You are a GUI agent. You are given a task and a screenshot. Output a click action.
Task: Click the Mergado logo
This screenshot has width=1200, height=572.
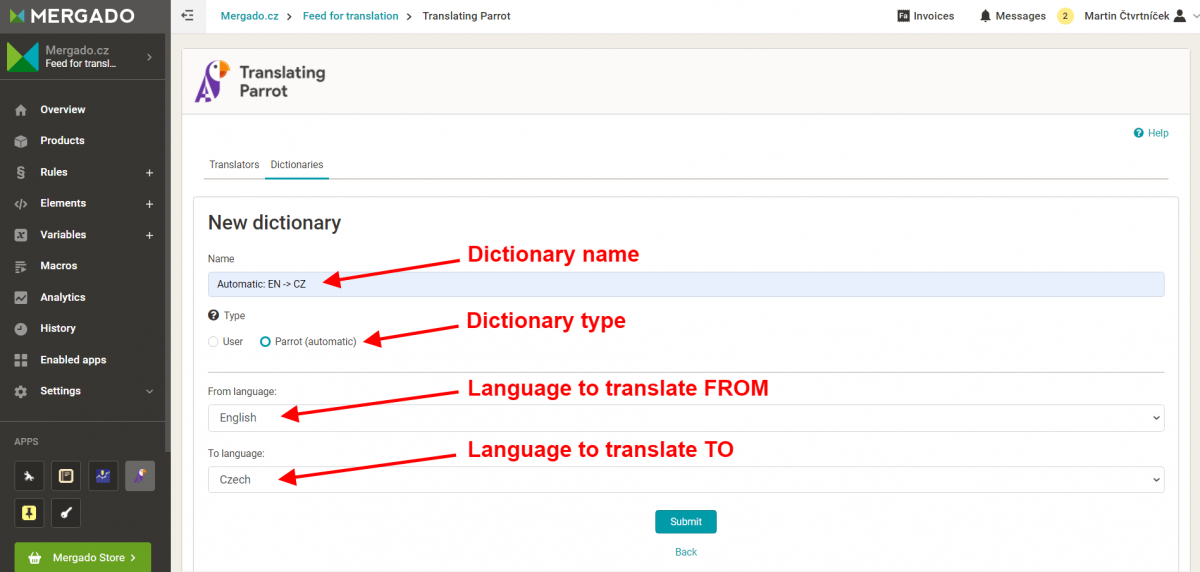70,16
